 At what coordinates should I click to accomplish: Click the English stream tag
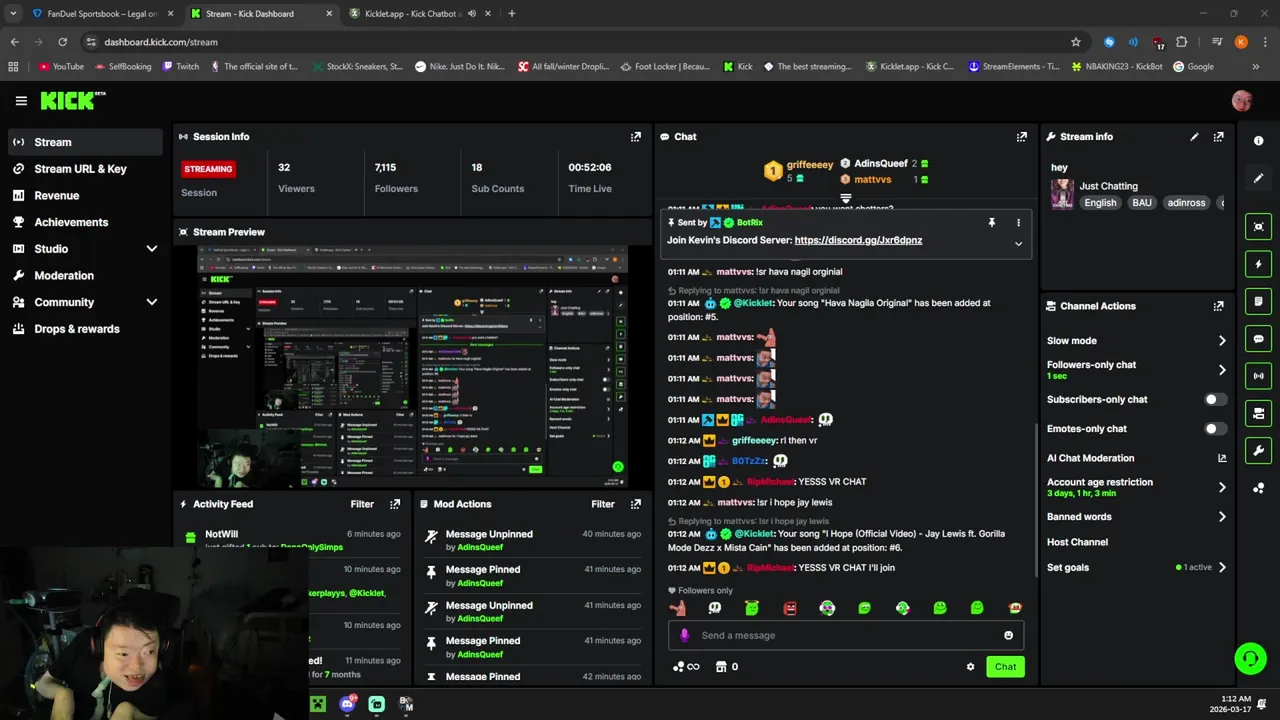click(1100, 203)
